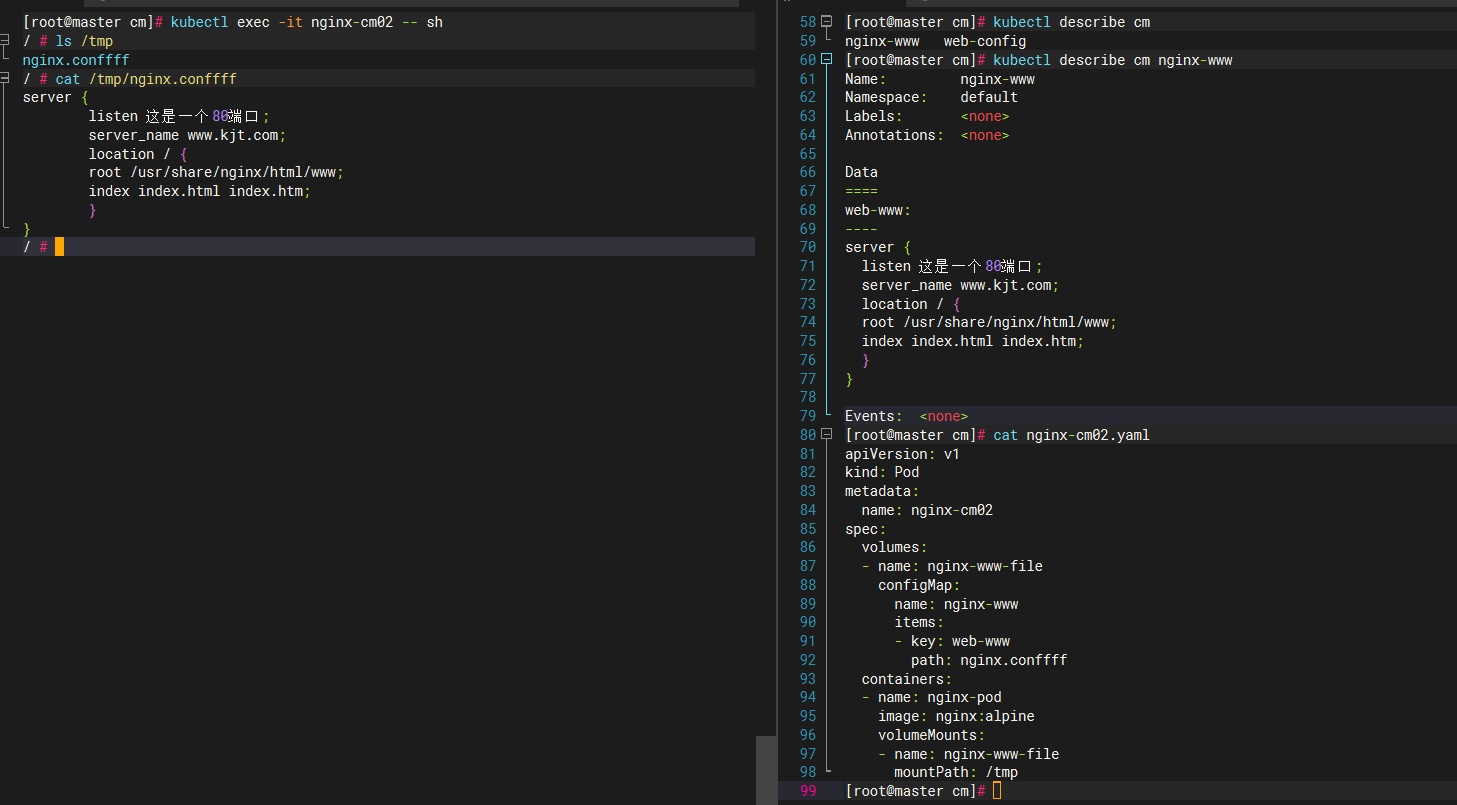Click 'kubectl exec -it nginx-cm02 -- sh' command
This screenshot has width=1457, height=805.
coord(307,22)
